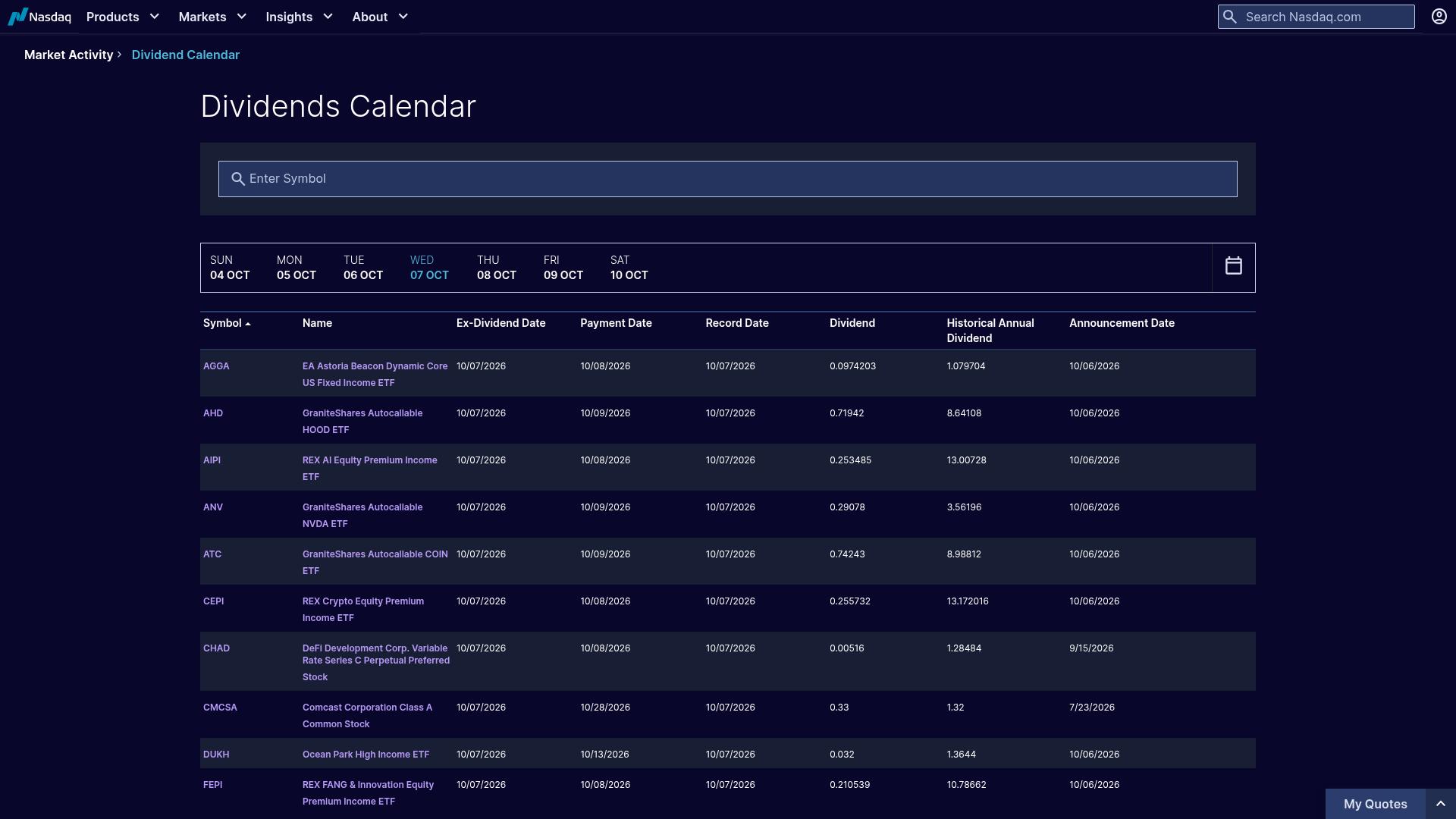Open the CMCSA symbol link
Screen dimensions: 1456x819
pos(220,708)
